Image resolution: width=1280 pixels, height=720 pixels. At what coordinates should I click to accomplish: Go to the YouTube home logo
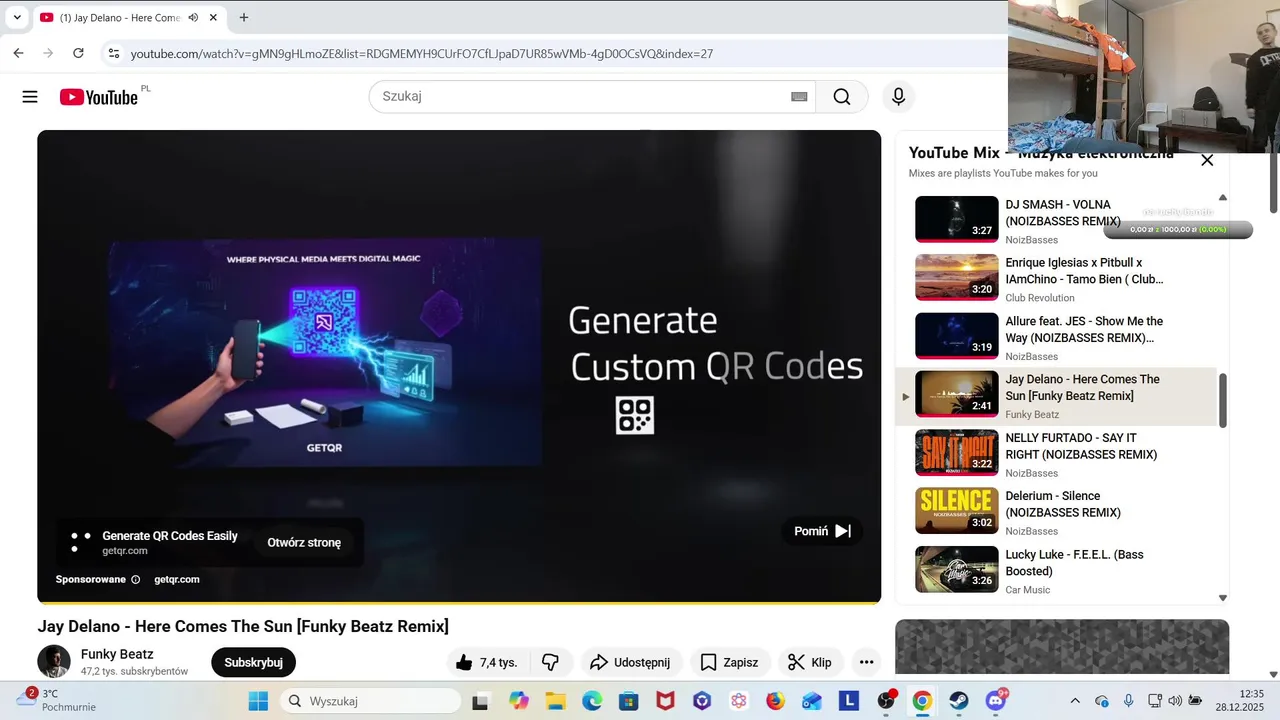(98, 97)
